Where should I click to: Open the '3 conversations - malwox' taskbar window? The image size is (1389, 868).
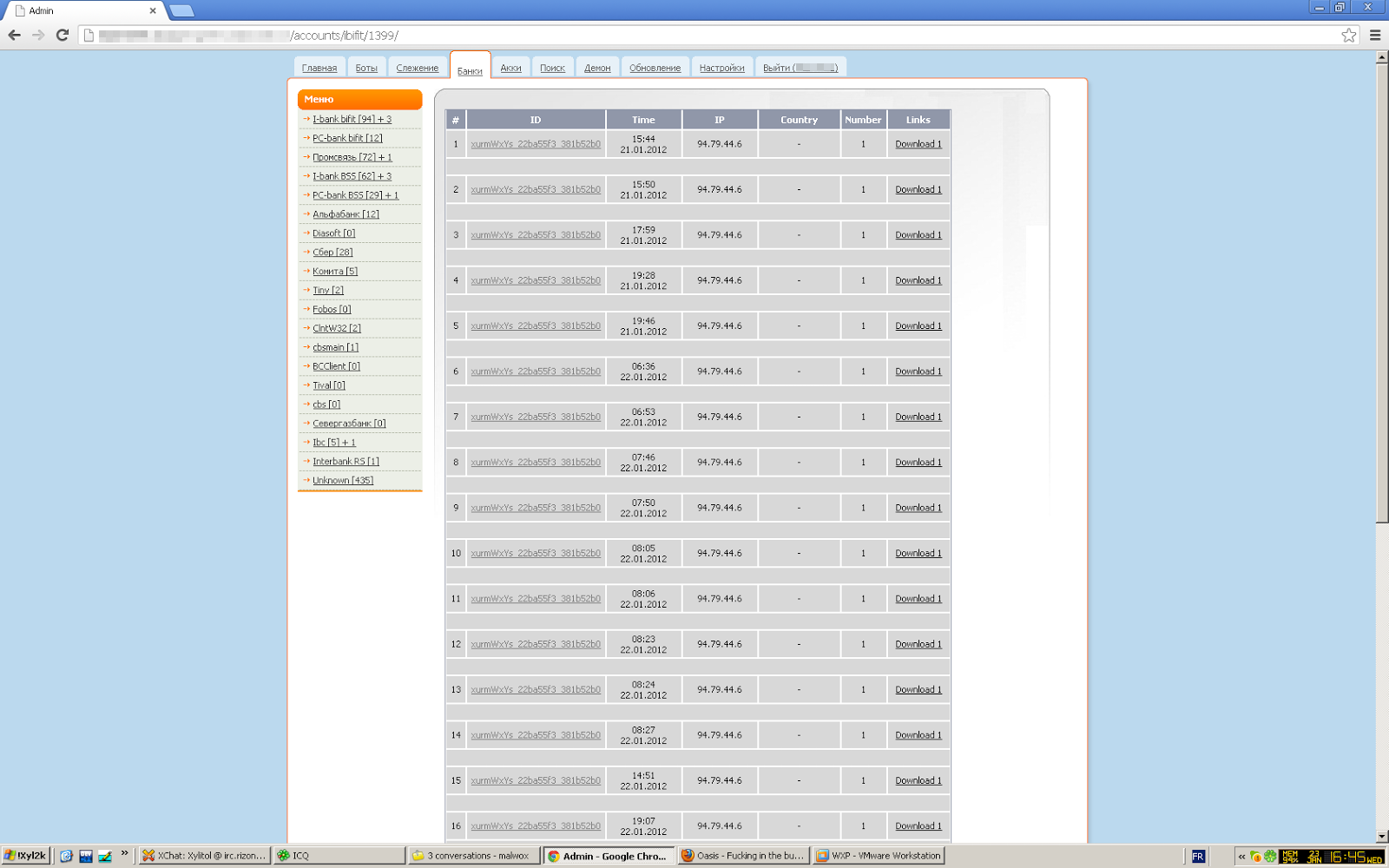[474, 856]
